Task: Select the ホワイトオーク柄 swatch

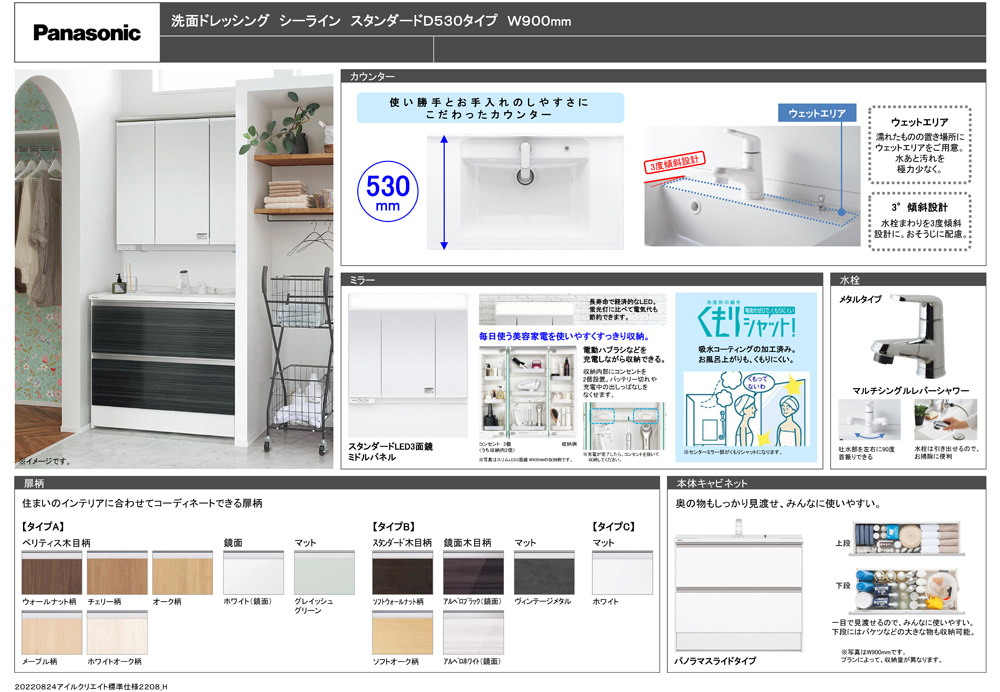Action: tap(116, 633)
